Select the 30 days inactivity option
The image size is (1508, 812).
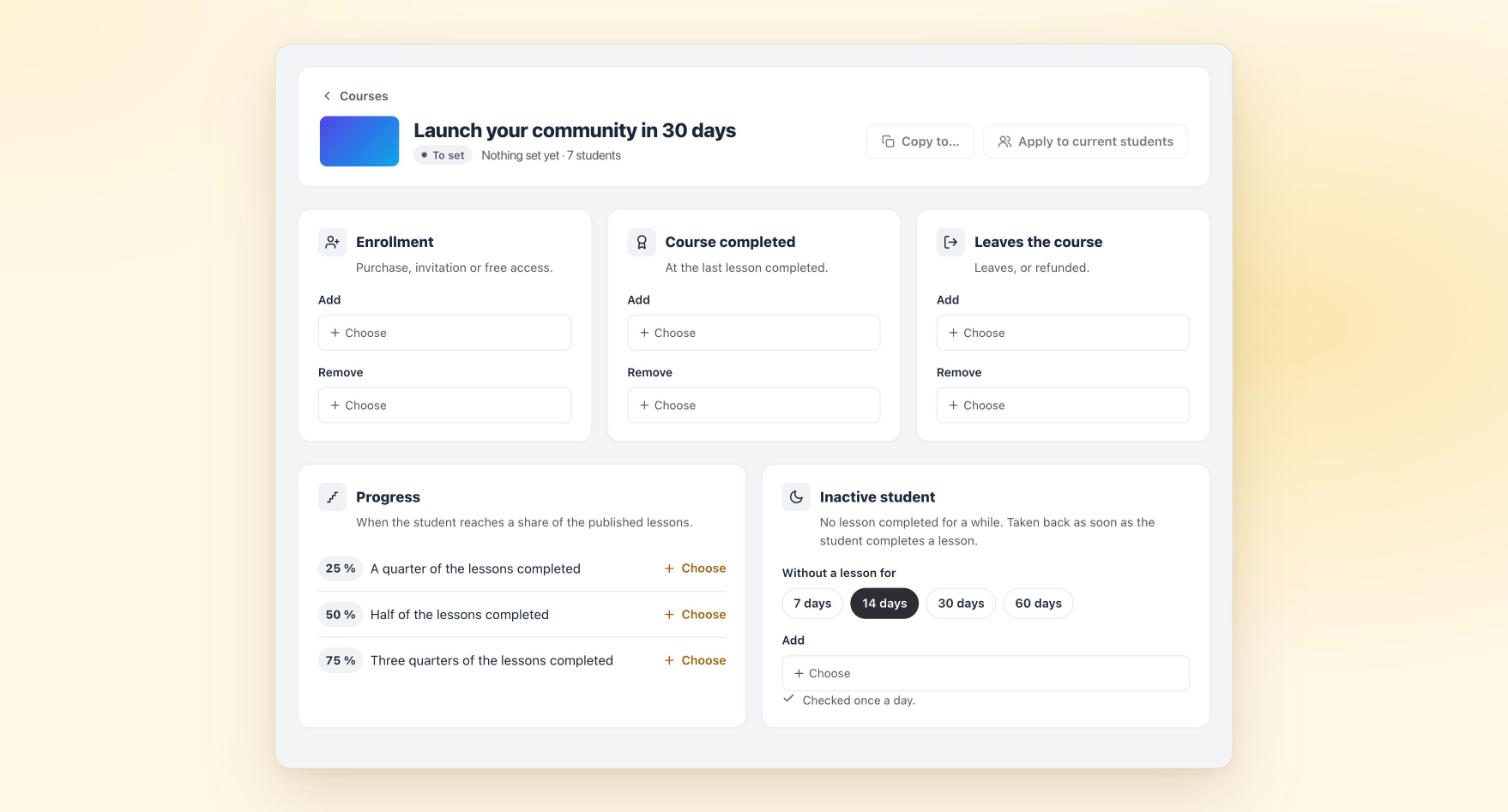[961, 604]
